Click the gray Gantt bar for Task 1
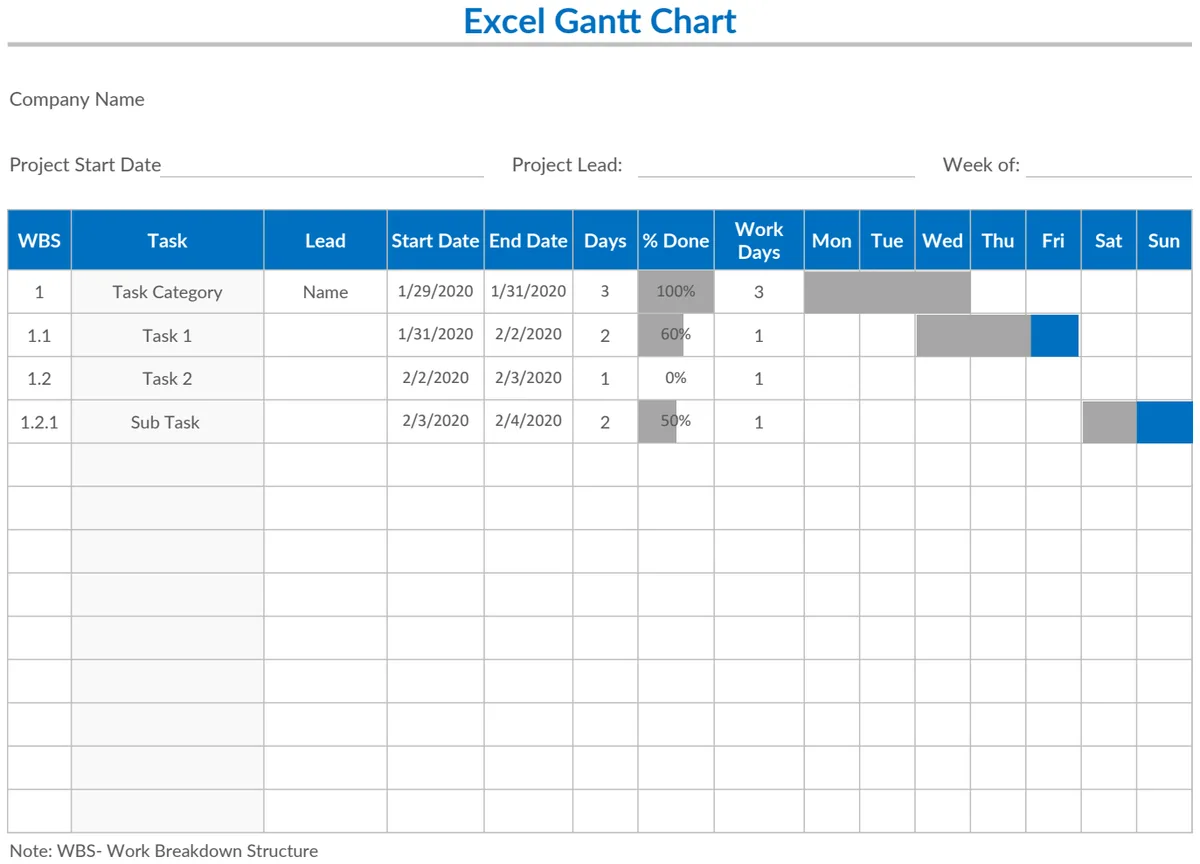The width and height of the screenshot is (1200, 864). tap(973, 335)
